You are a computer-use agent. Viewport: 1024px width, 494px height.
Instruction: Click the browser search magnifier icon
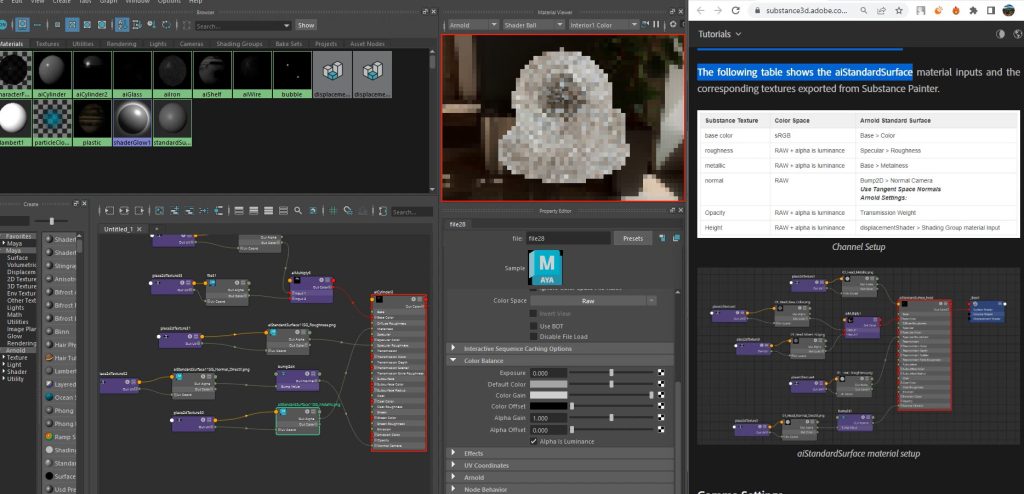(x=864, y=10)
